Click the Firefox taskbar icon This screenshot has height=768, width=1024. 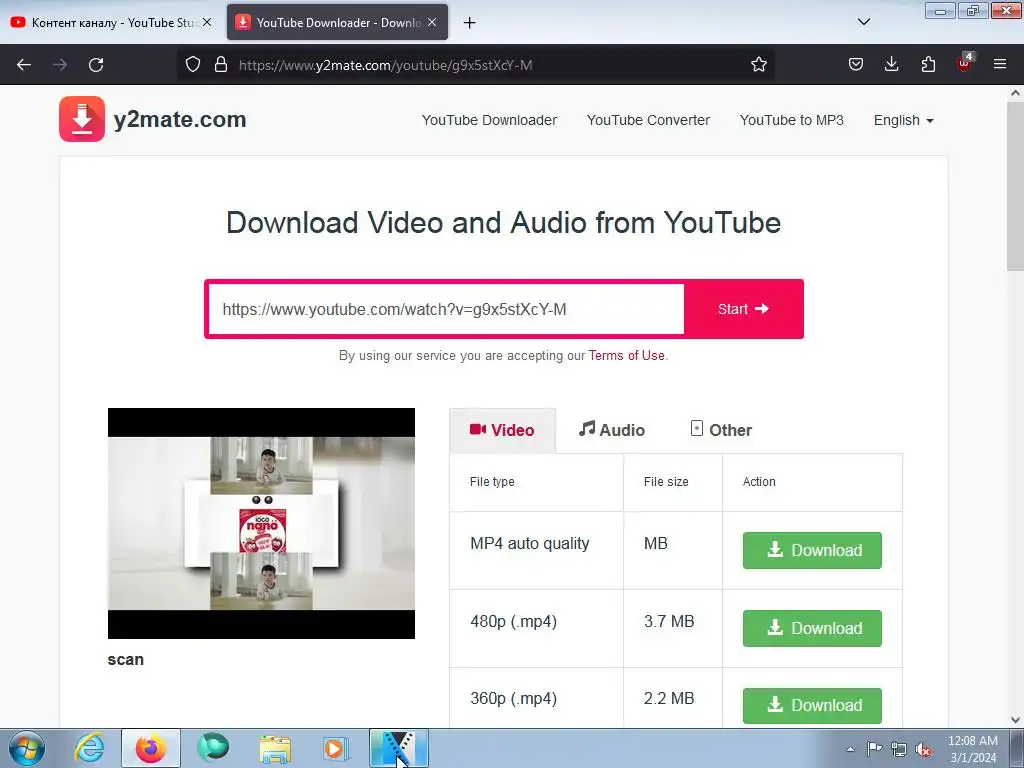coord(151,748)
